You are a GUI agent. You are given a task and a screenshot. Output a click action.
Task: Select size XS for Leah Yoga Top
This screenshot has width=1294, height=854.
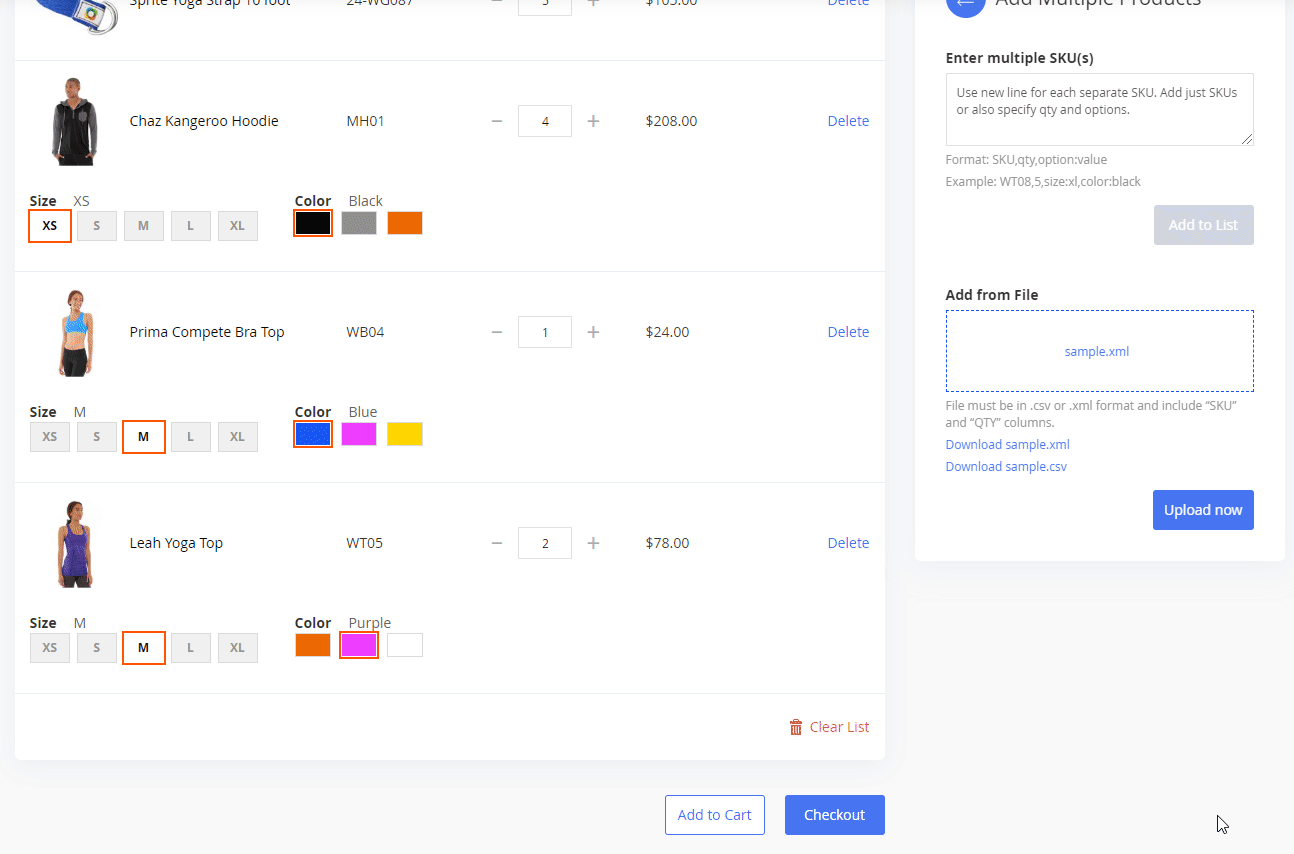point(50,648)
